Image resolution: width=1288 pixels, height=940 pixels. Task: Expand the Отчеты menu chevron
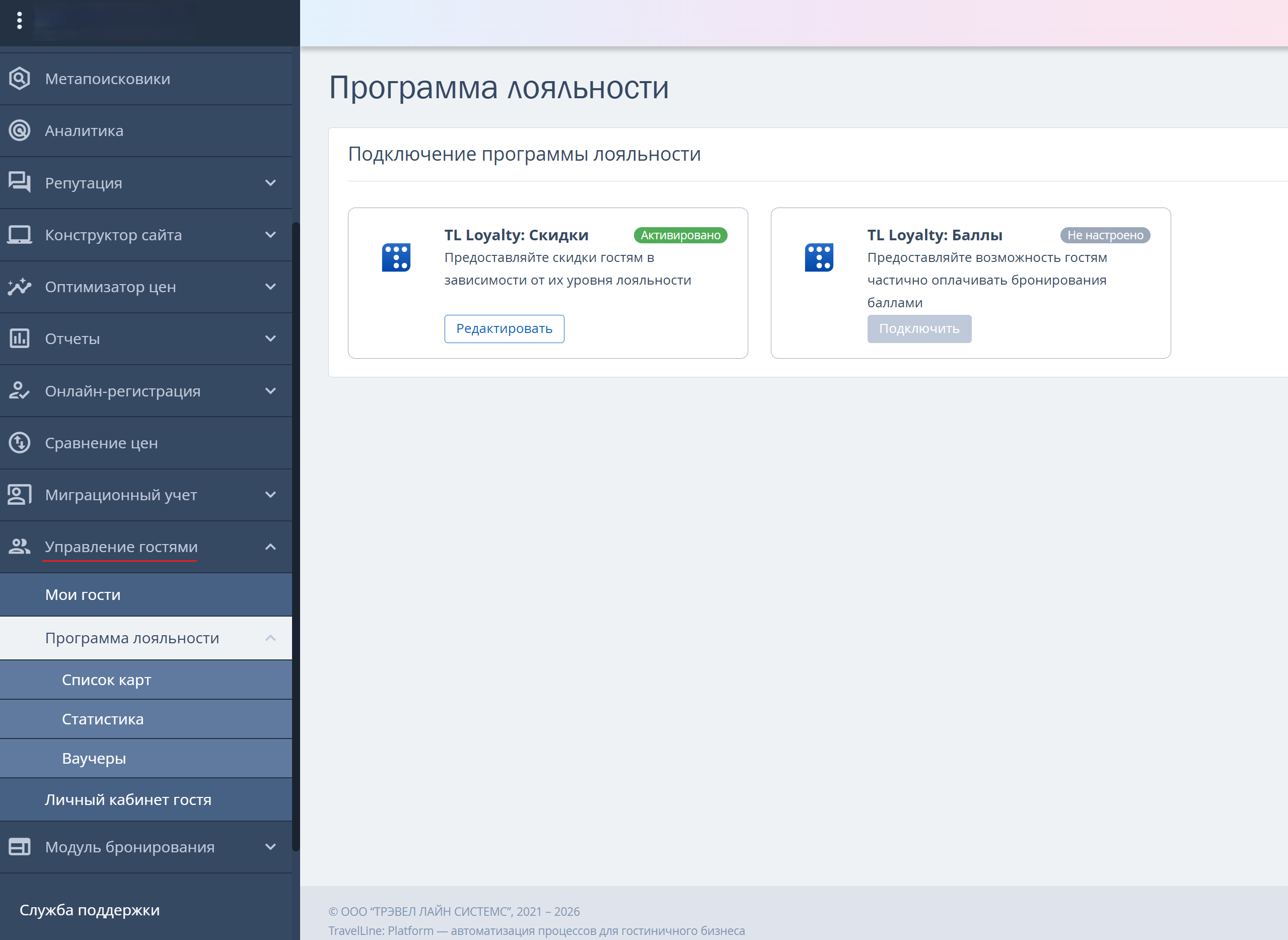point(271,339)
